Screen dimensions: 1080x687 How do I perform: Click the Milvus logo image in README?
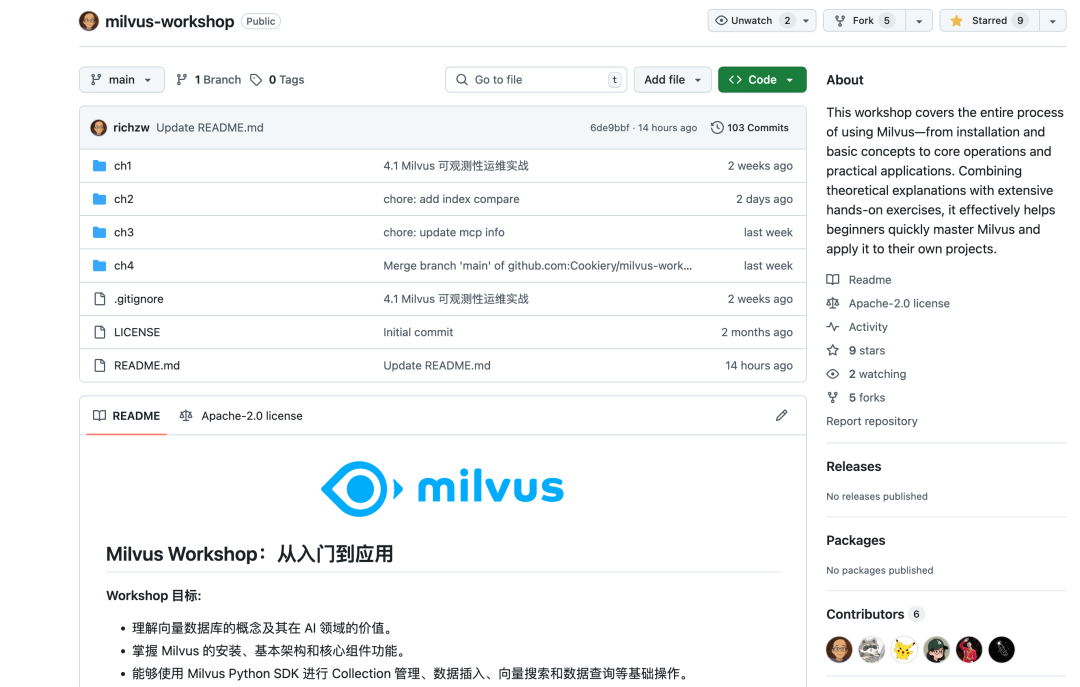(442, 489)
